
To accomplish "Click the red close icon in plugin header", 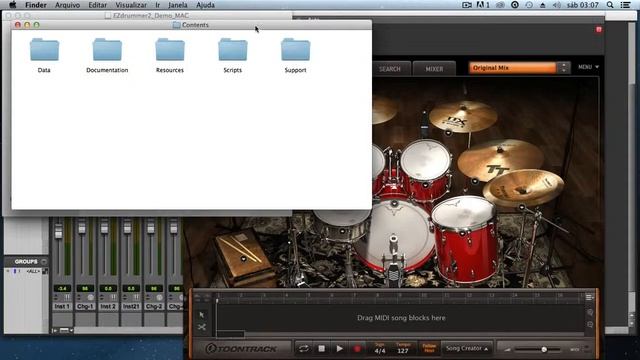I will [599, 29].
